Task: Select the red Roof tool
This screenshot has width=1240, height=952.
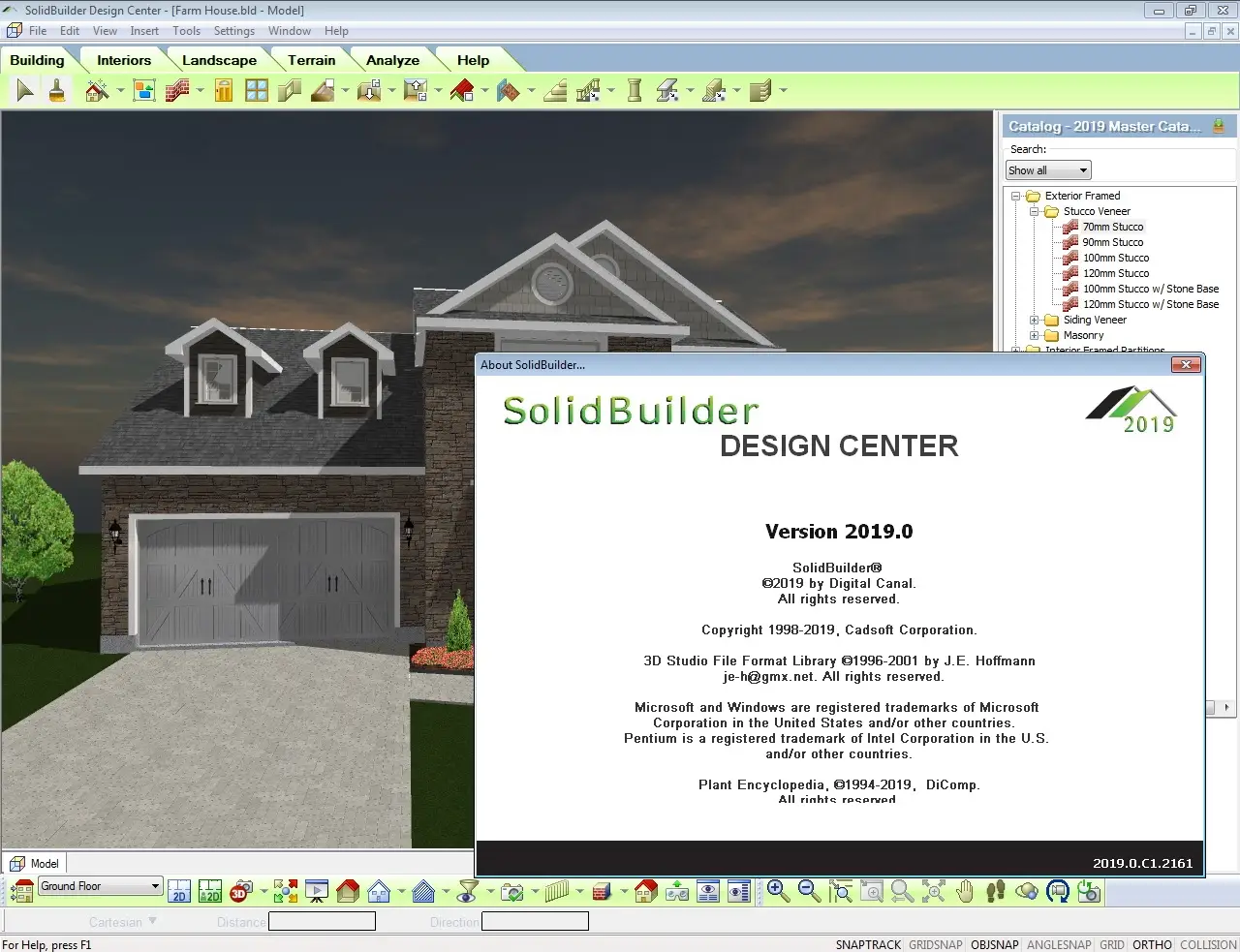Action: click(462, 91)
